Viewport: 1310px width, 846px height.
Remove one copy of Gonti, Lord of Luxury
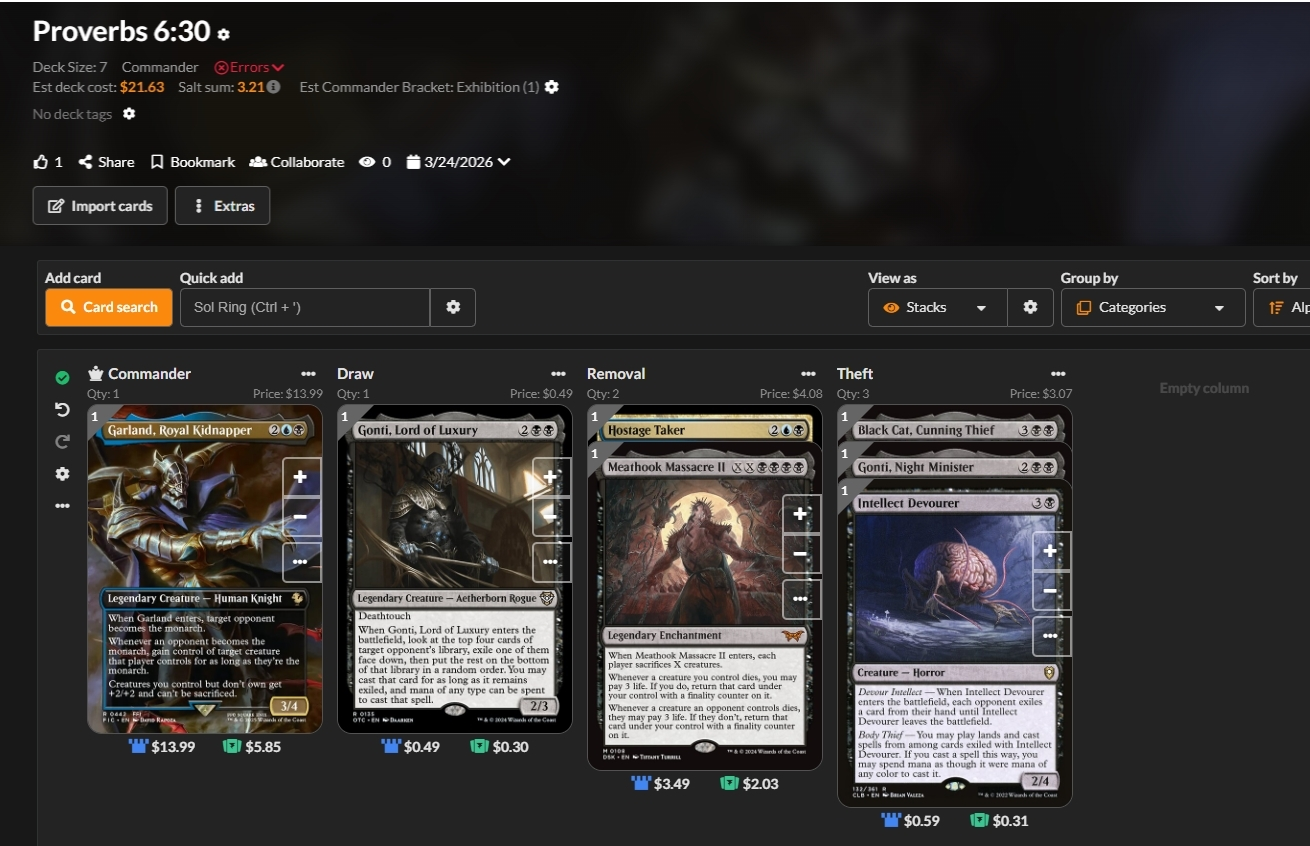pos(551,517)
